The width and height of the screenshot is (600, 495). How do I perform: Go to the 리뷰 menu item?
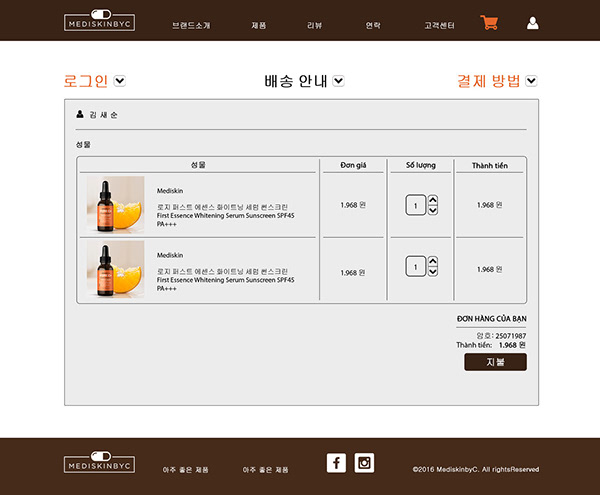click(315, 25)
